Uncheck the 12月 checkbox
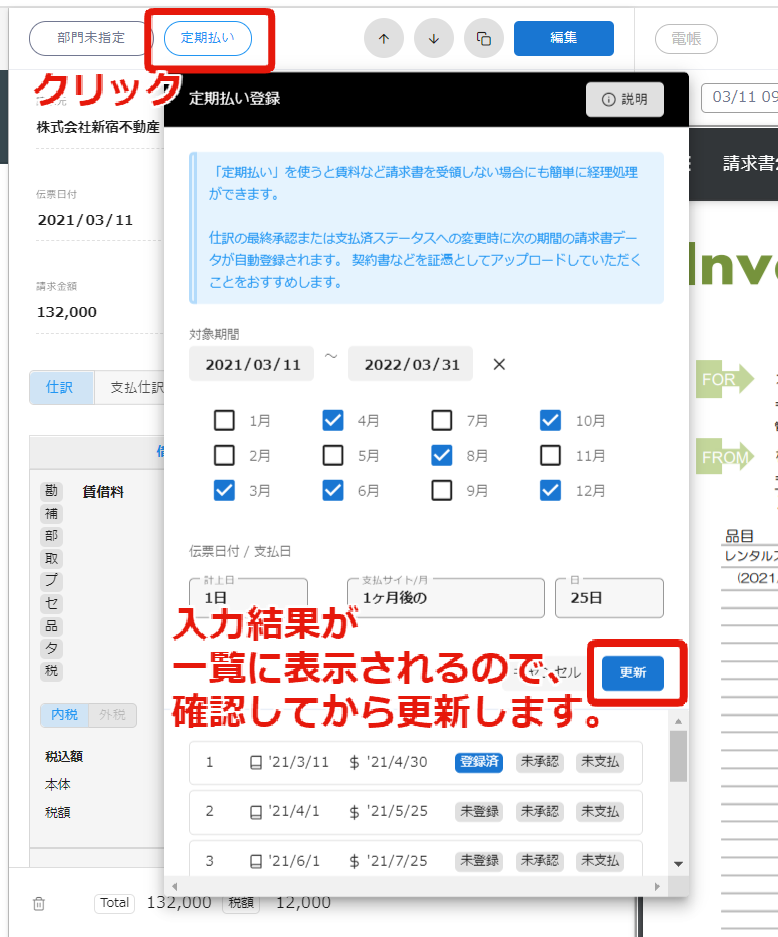Screen dimensions: 778x937 coord(550,491)
